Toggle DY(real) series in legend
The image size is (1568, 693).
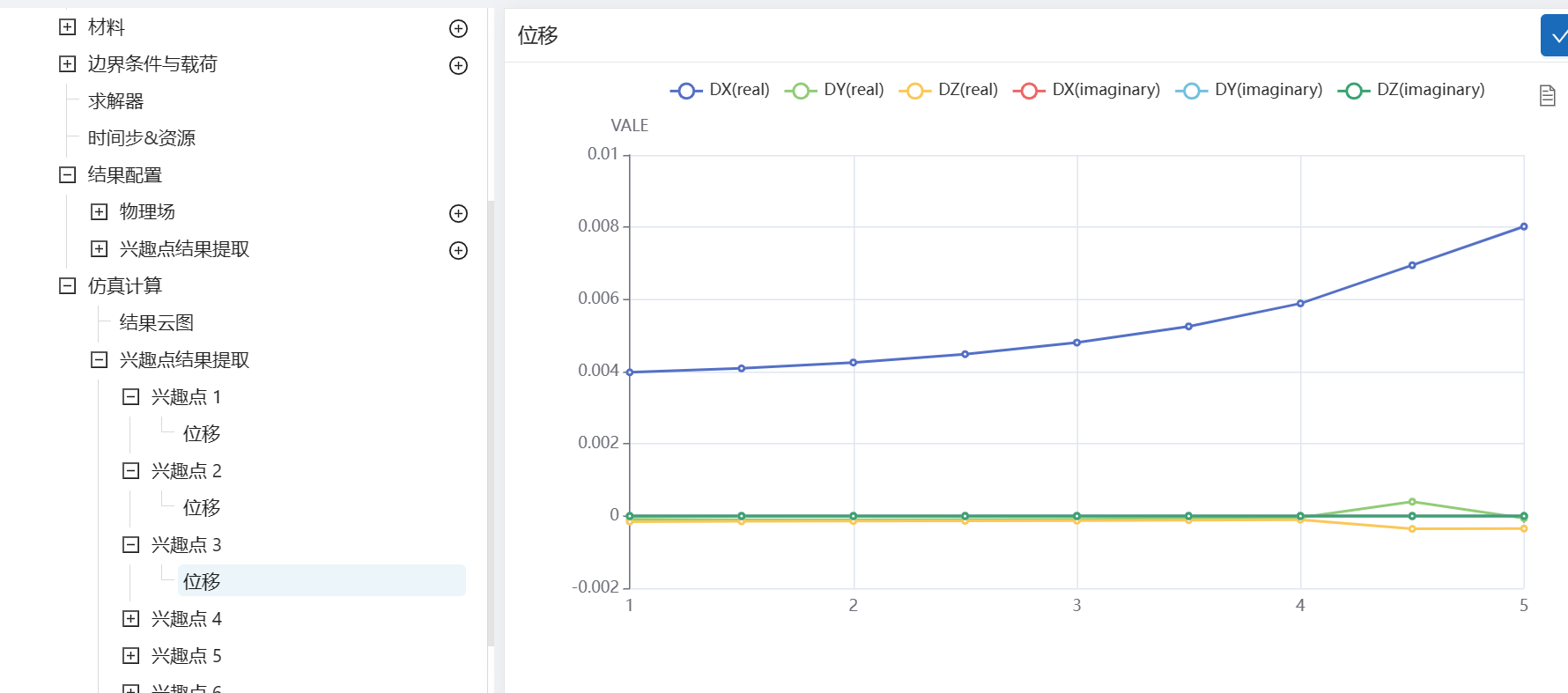tap(834, 90)
